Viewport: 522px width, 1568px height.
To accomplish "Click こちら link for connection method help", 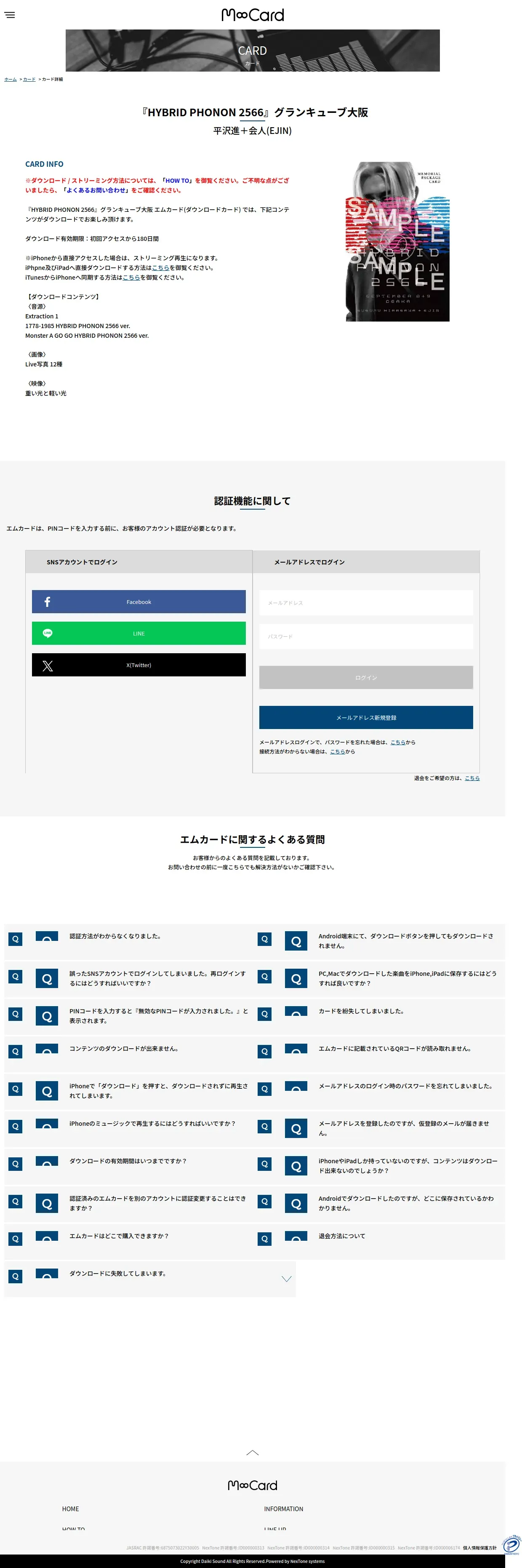I will tap(338, 752).
